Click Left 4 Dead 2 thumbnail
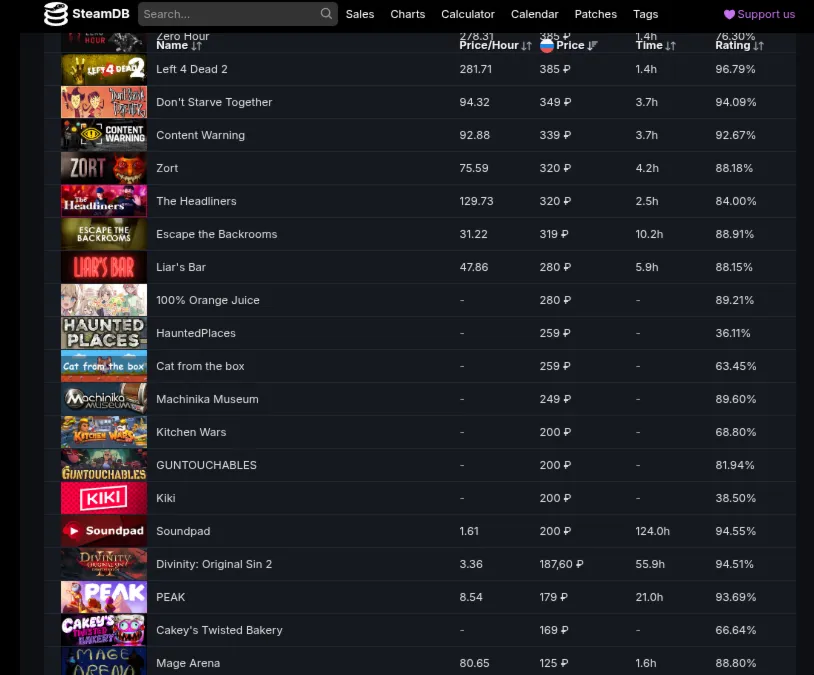Viewport: 814px width, 675px height. coord(104,69)
